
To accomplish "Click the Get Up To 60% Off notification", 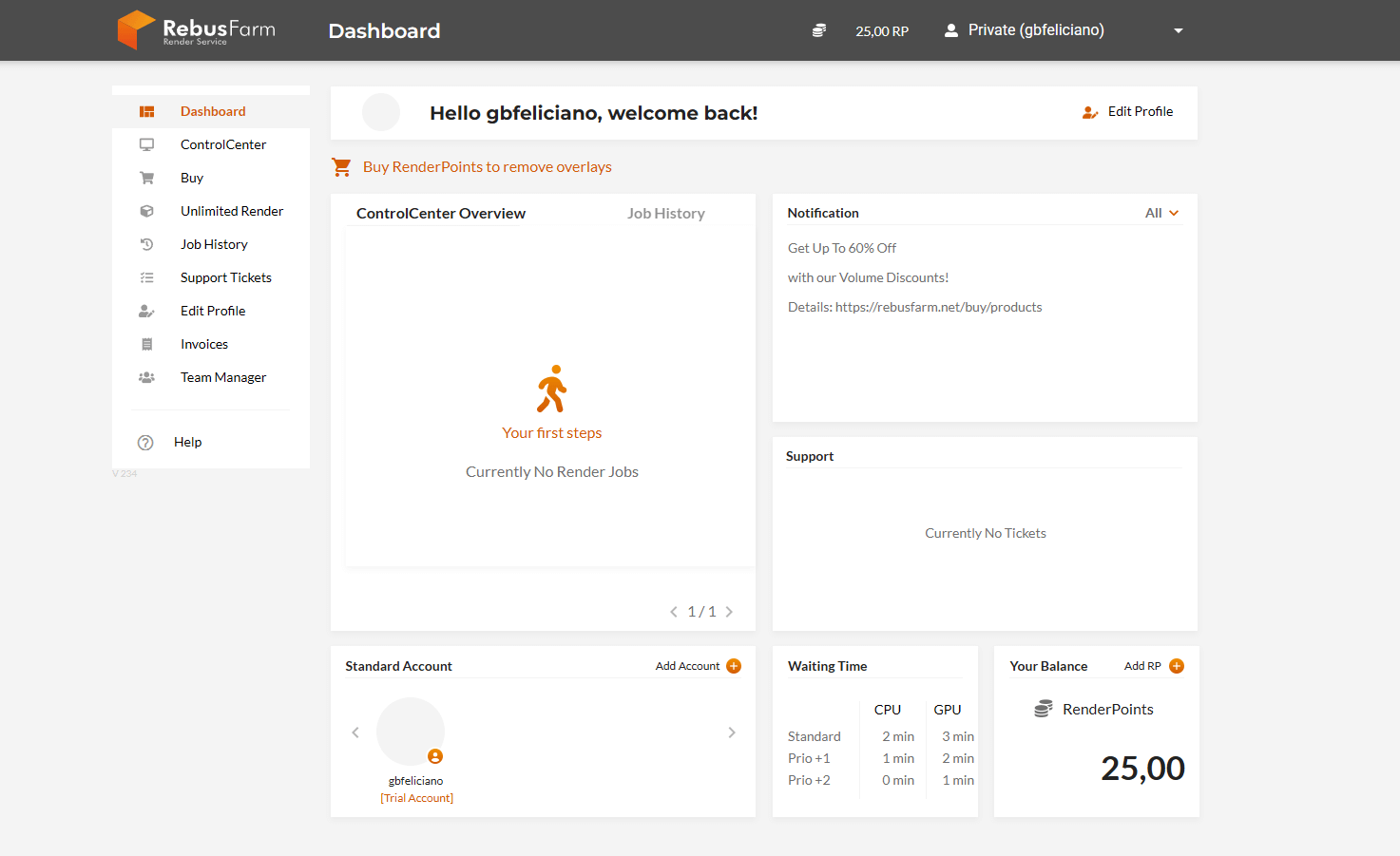I will click(842, 248).
